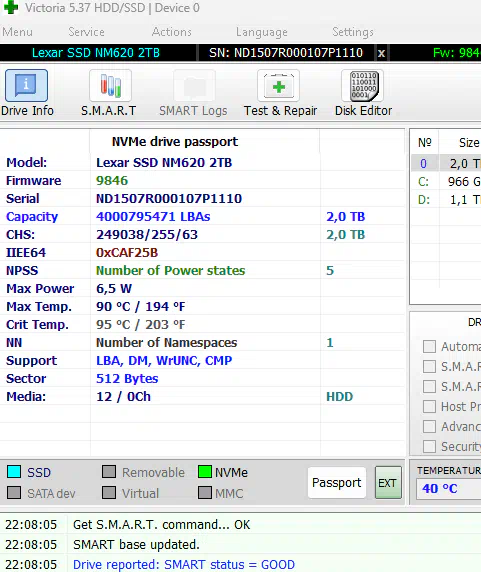Open the SMART Logs folder icon
The height and width of the screenshot is (572, 481).
195,85
